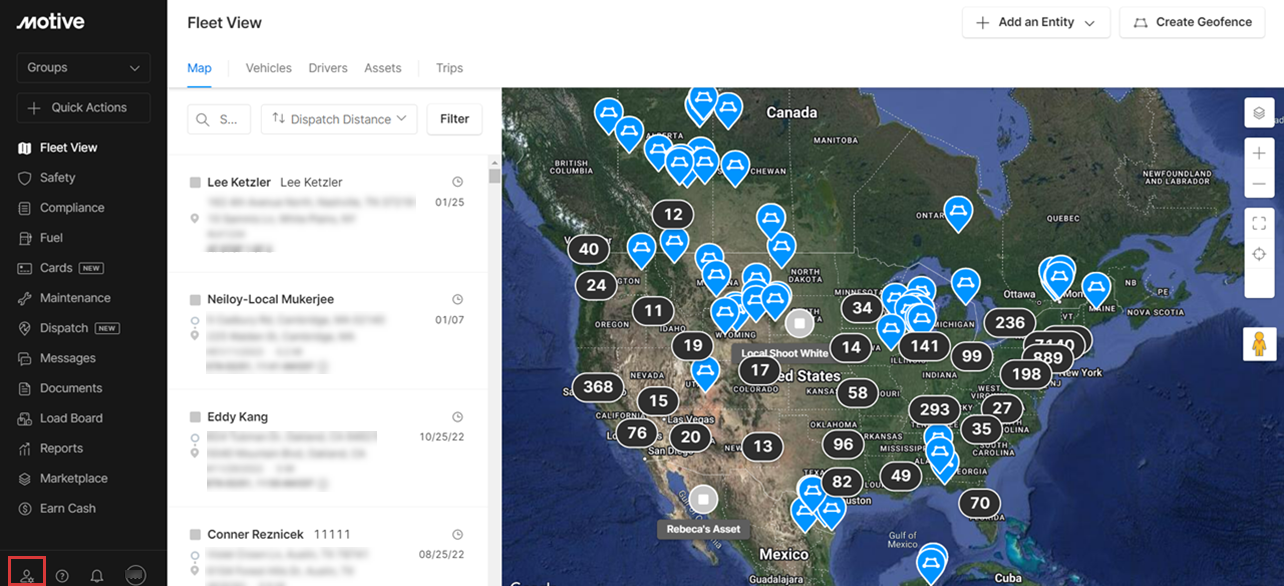Open the help question mark icon
This screenshot has height=586, width=1284.
(62, 576)
